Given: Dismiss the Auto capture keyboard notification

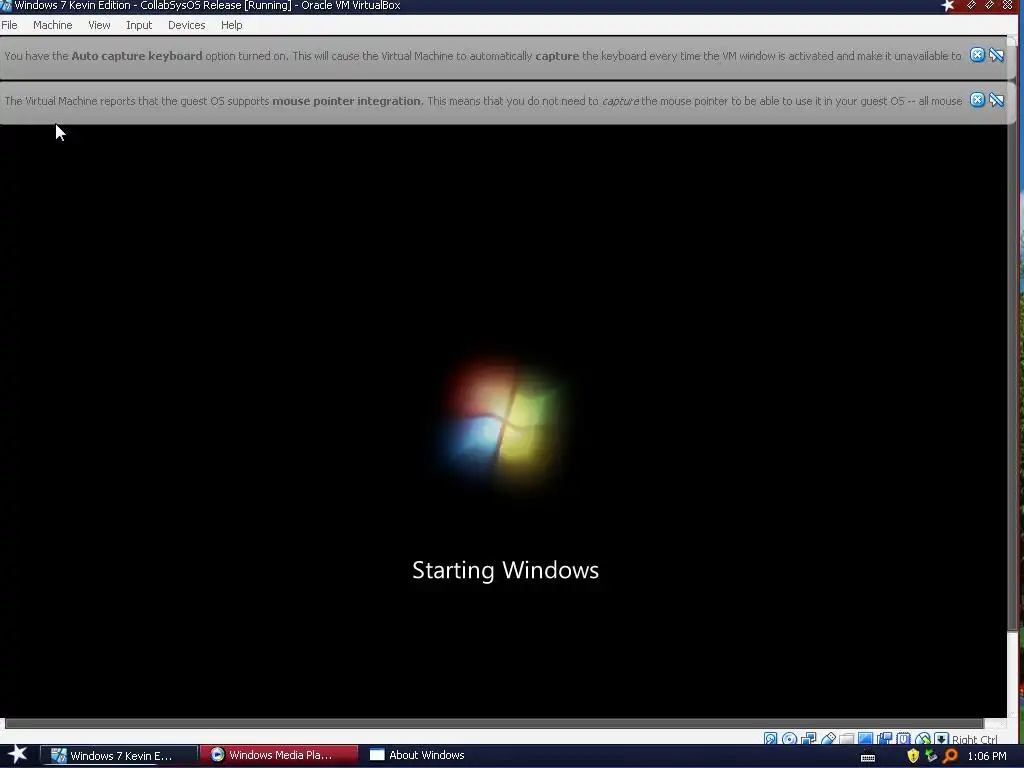Looking at the screenshot, I should tap(977, 55).
